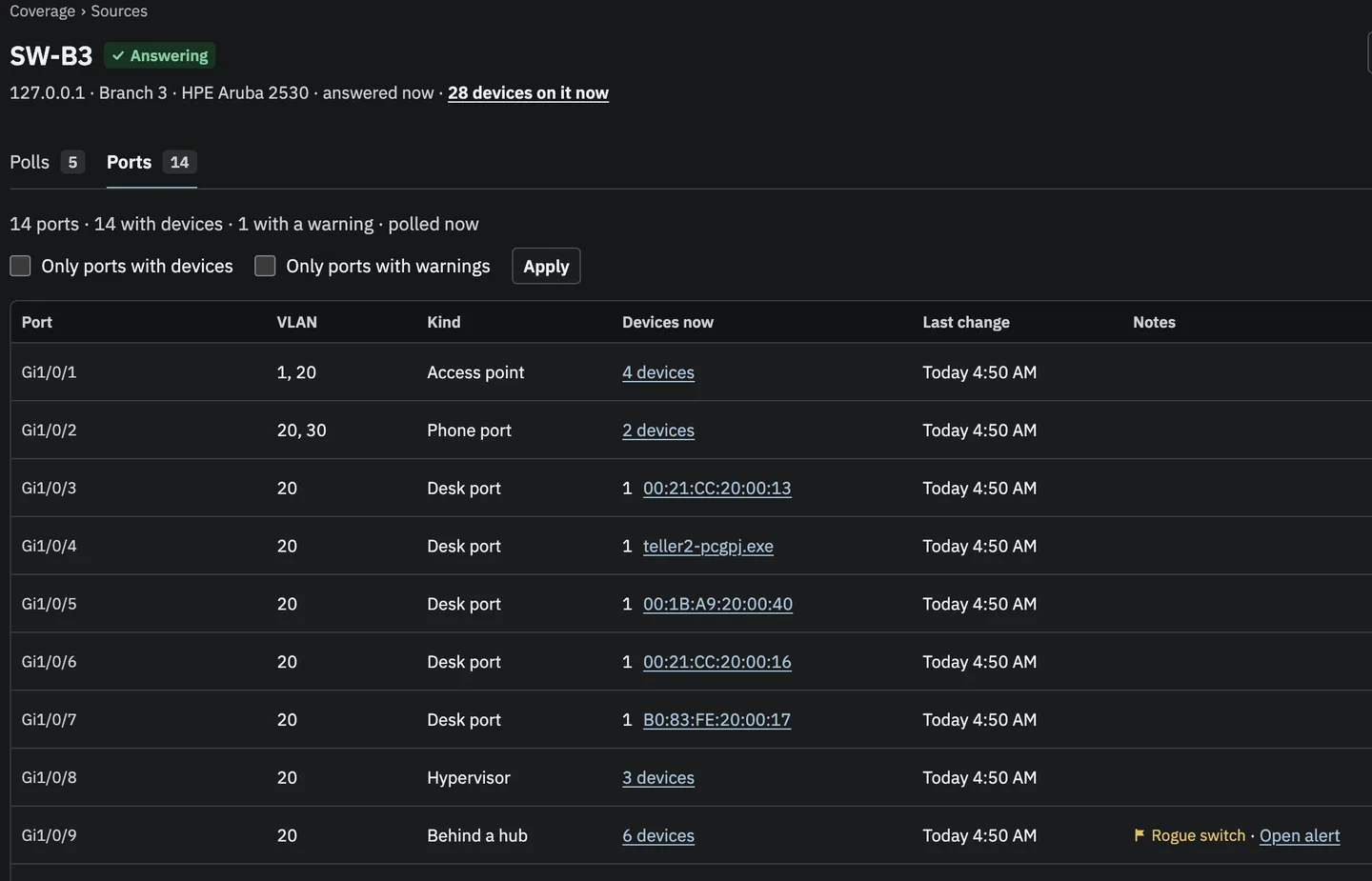Click the VLAN value 1, 20

point(296,372)
